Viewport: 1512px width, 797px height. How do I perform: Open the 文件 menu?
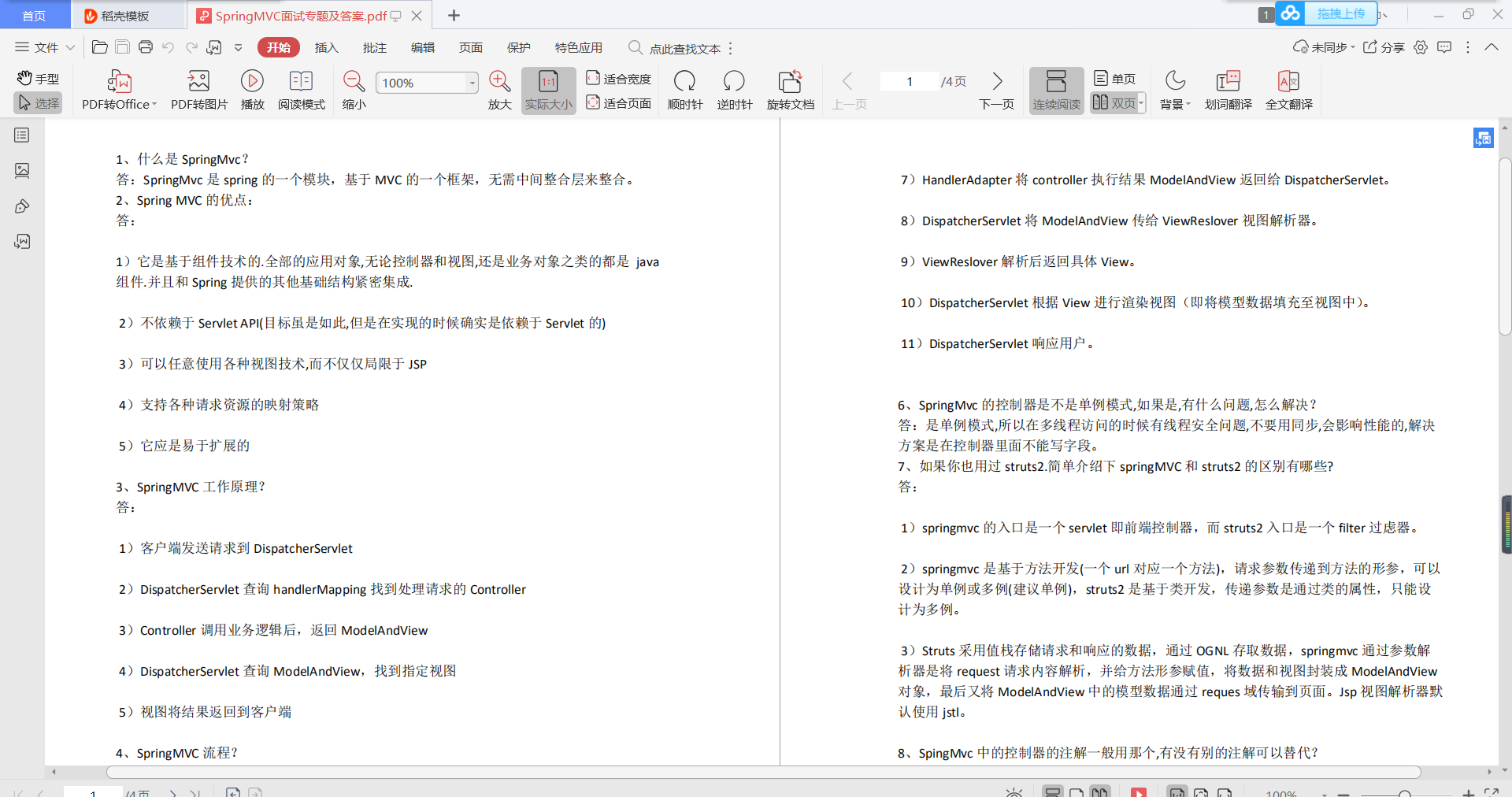45,47
